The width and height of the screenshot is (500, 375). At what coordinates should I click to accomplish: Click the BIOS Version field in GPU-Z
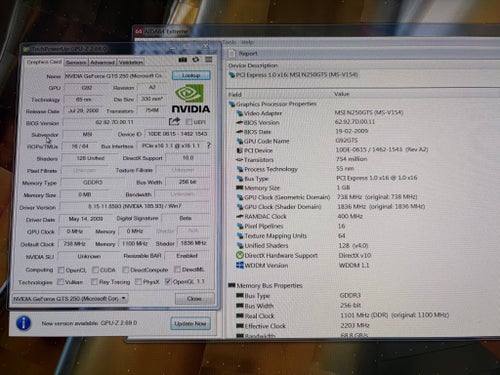point(114,122)
